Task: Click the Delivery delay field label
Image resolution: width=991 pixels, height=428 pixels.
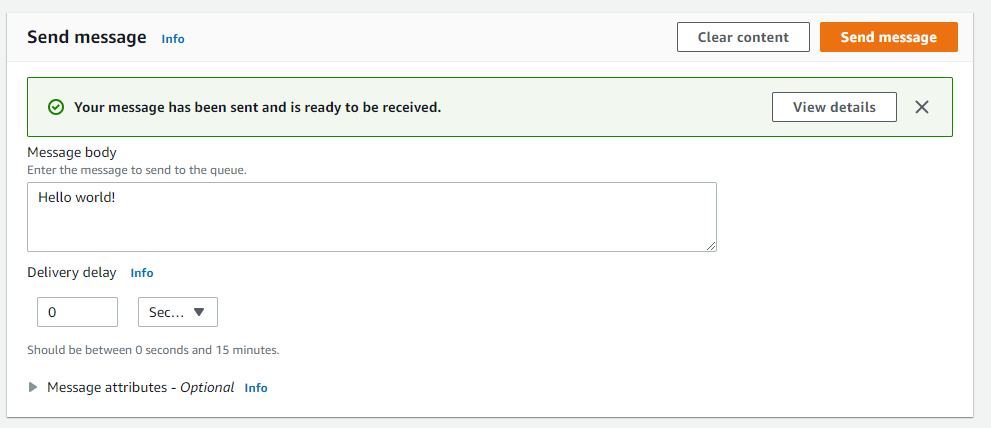Action: pos(72,272)
